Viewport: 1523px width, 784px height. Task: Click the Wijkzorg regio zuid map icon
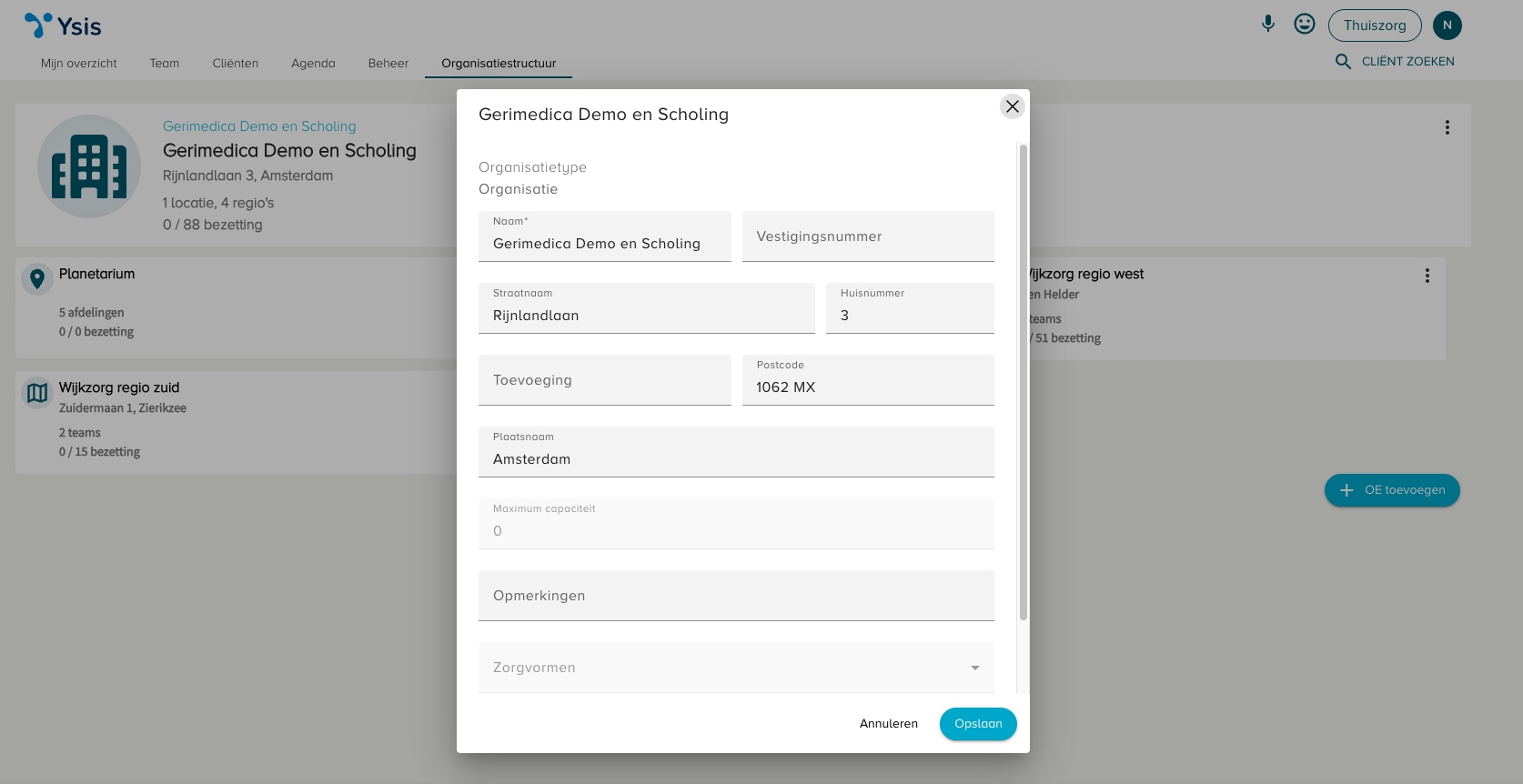(37, 393)
